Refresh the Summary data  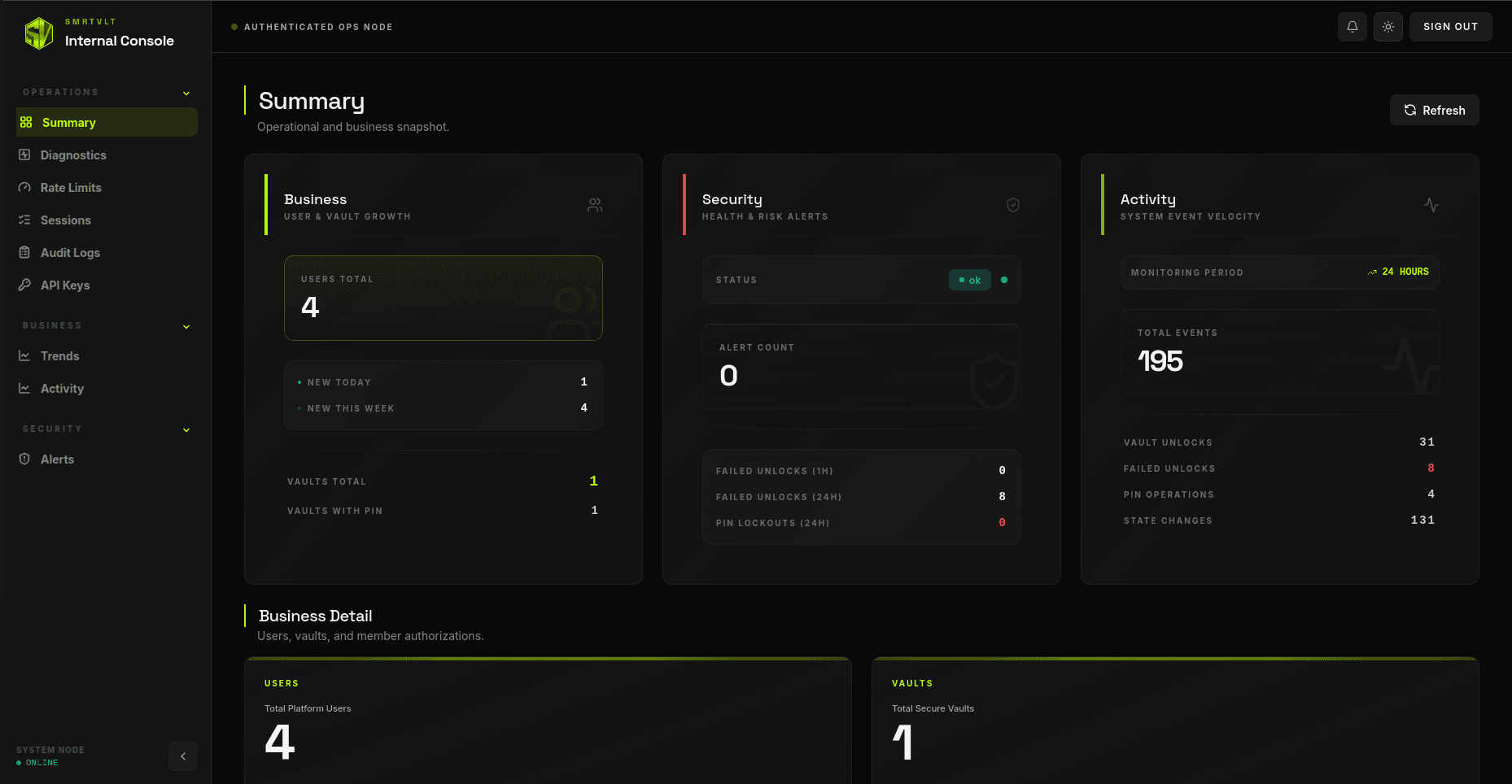[1434, 110]
